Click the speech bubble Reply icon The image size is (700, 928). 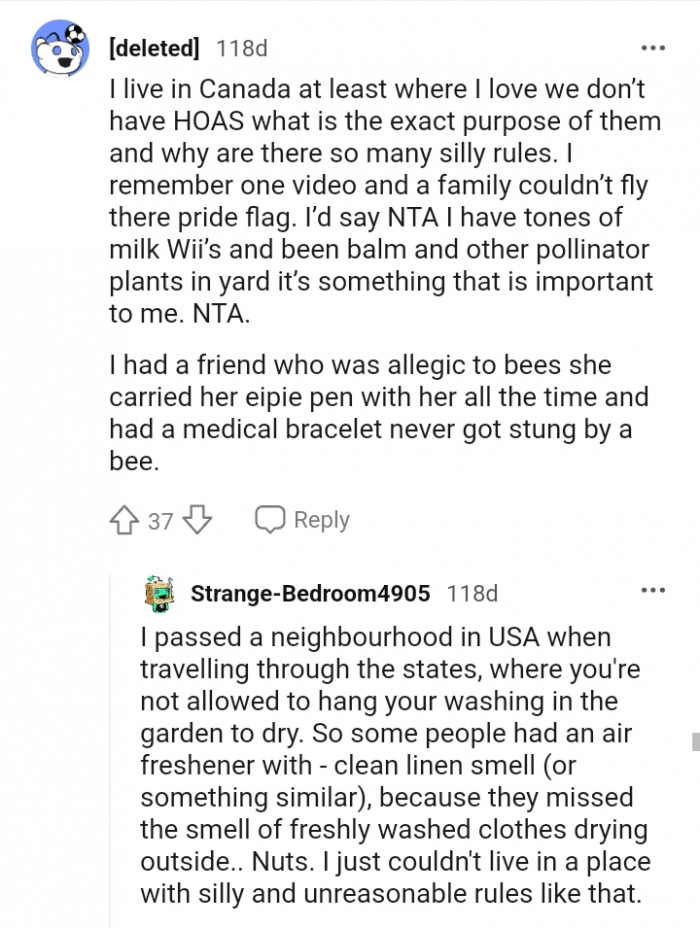pos(268,519)
